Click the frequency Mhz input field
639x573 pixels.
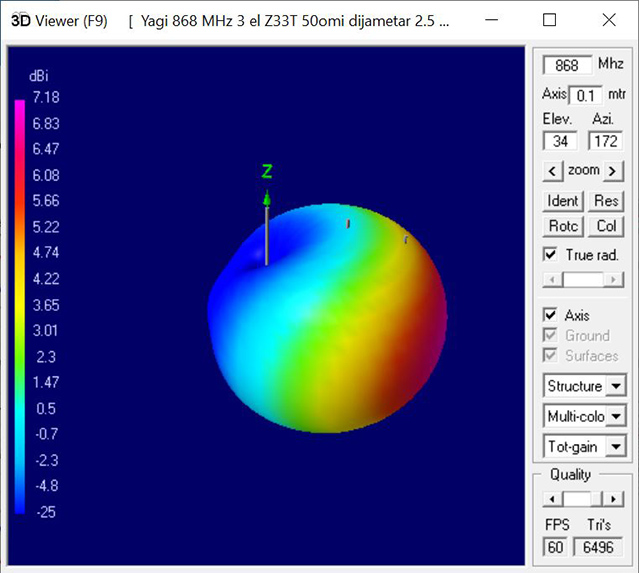point(567,65)
